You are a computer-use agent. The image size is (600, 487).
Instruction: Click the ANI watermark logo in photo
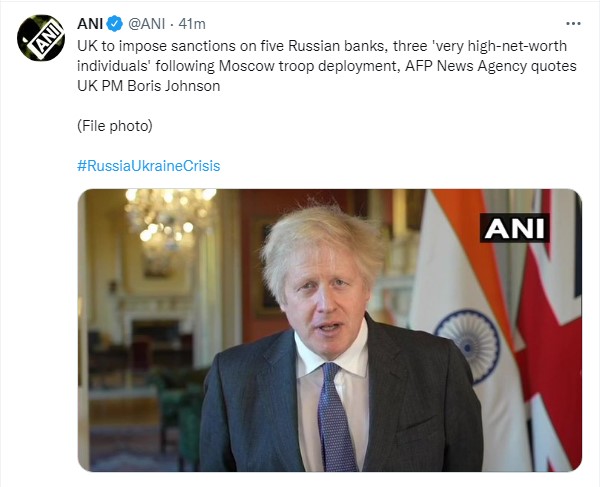pos(515,228)
